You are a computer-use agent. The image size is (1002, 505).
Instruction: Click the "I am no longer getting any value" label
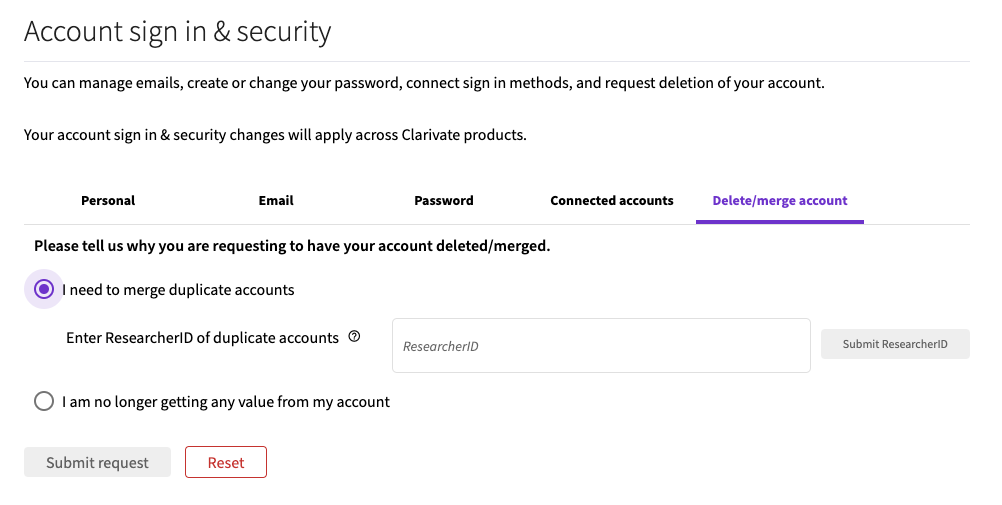[x=227, y=402]
